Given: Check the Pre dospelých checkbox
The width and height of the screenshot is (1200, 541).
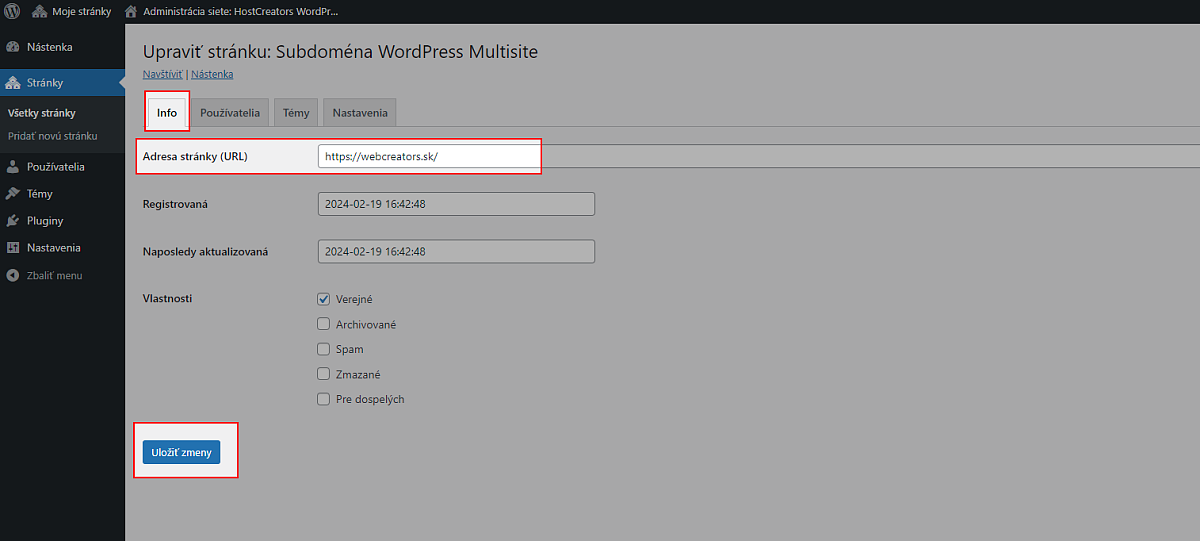Looking at the screenshot, I should pyautogui.click(x=323, y=399).
